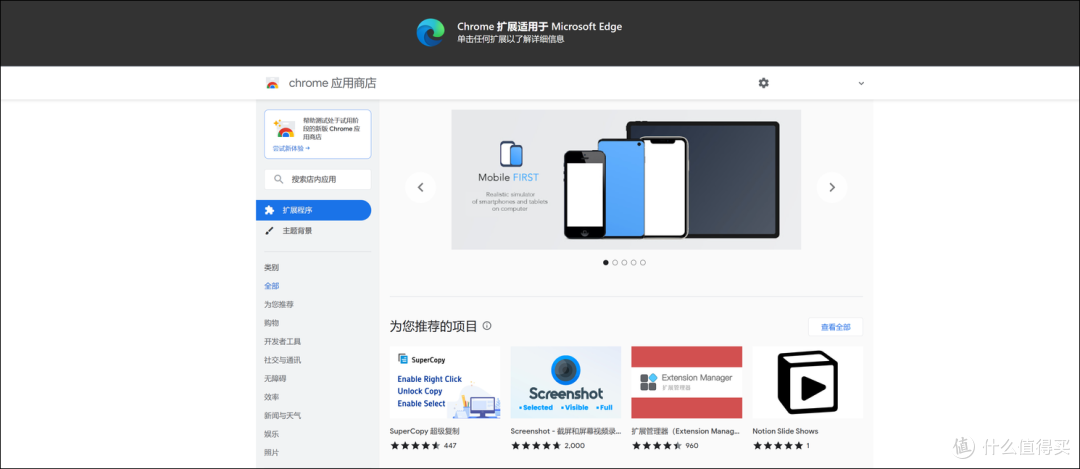
Task: Open the SuperCopy extension thumbnail
Action: coord(445,382)
